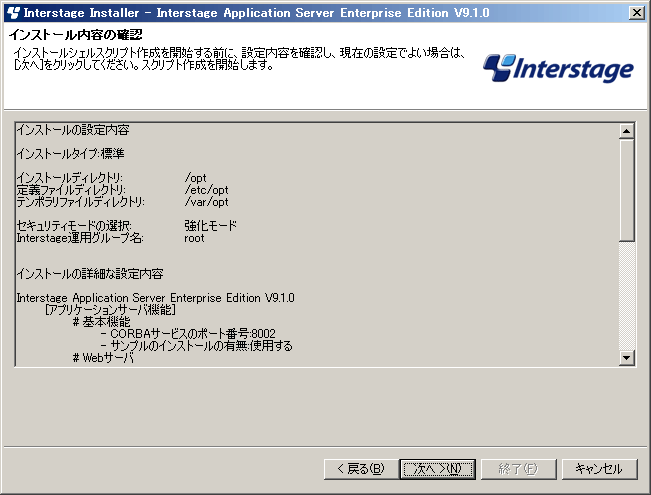Click the インストール内容の確認 page title
This screenshot has height=495, width=651.
[x=76, y=34]
